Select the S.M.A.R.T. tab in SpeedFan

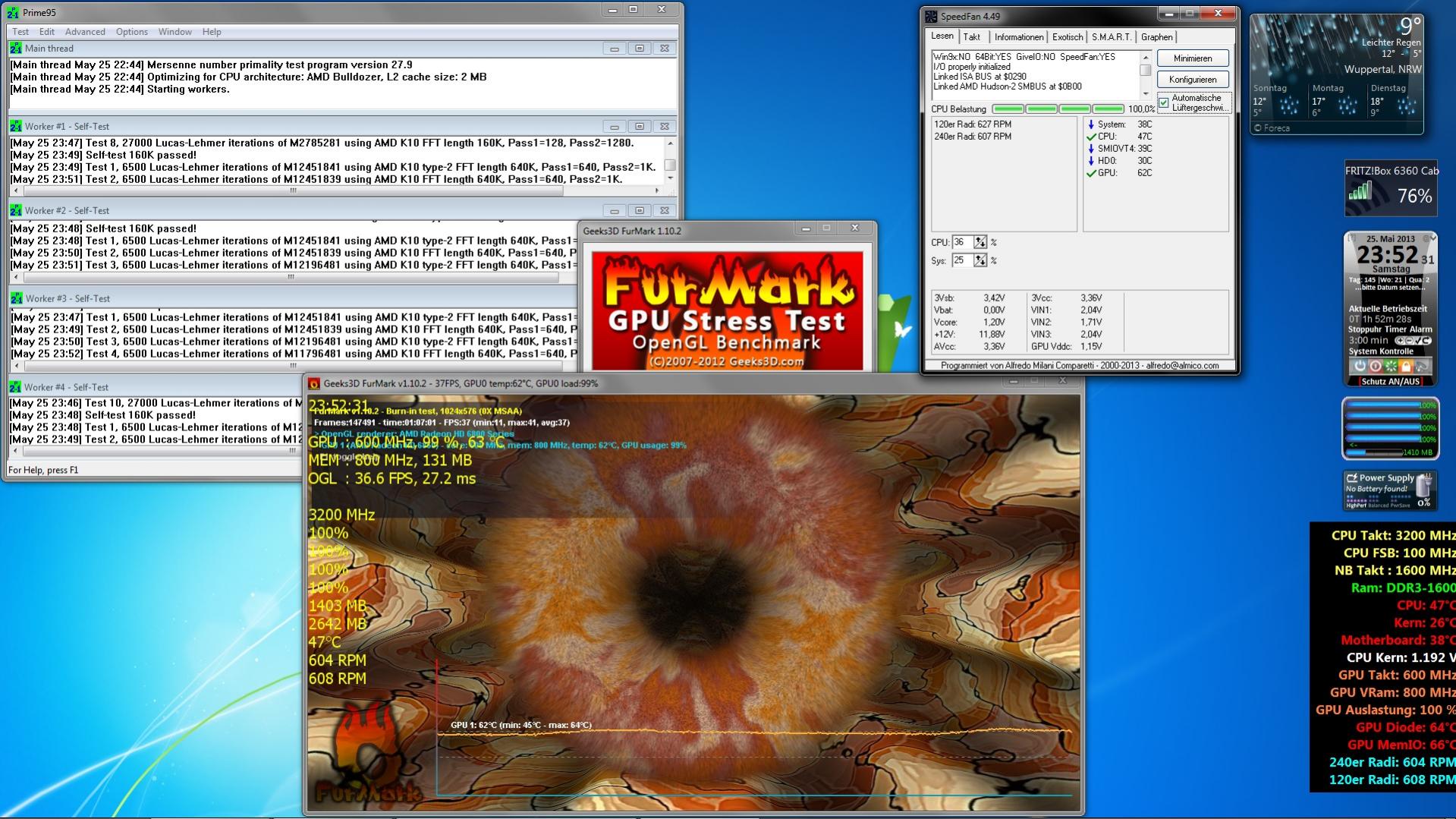tap(1112, 37)
